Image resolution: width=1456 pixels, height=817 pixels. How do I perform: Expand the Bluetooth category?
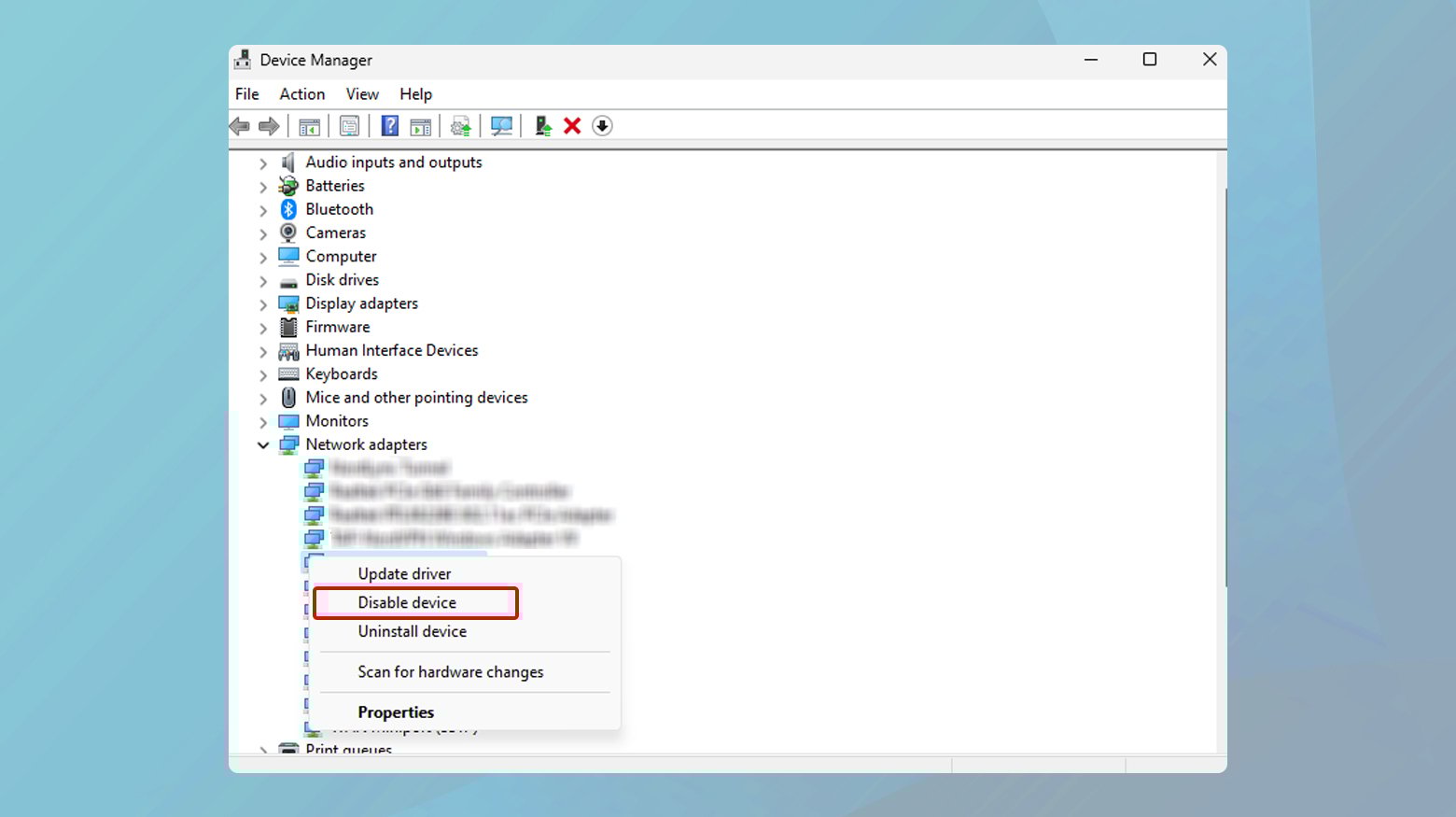[263, 209]
